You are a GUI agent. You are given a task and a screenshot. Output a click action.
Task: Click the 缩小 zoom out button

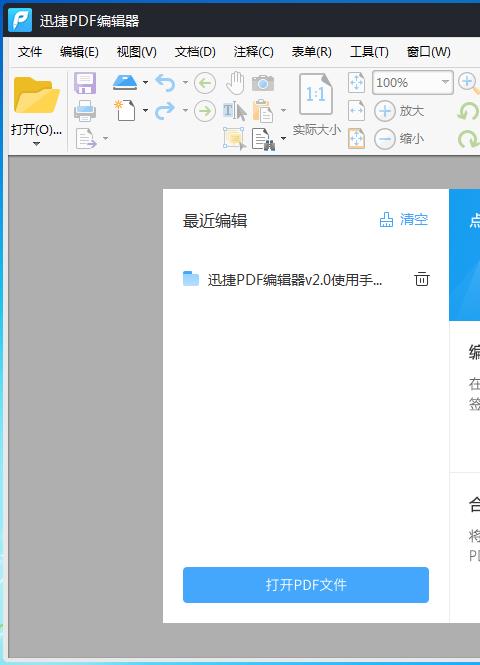(399, 139)
